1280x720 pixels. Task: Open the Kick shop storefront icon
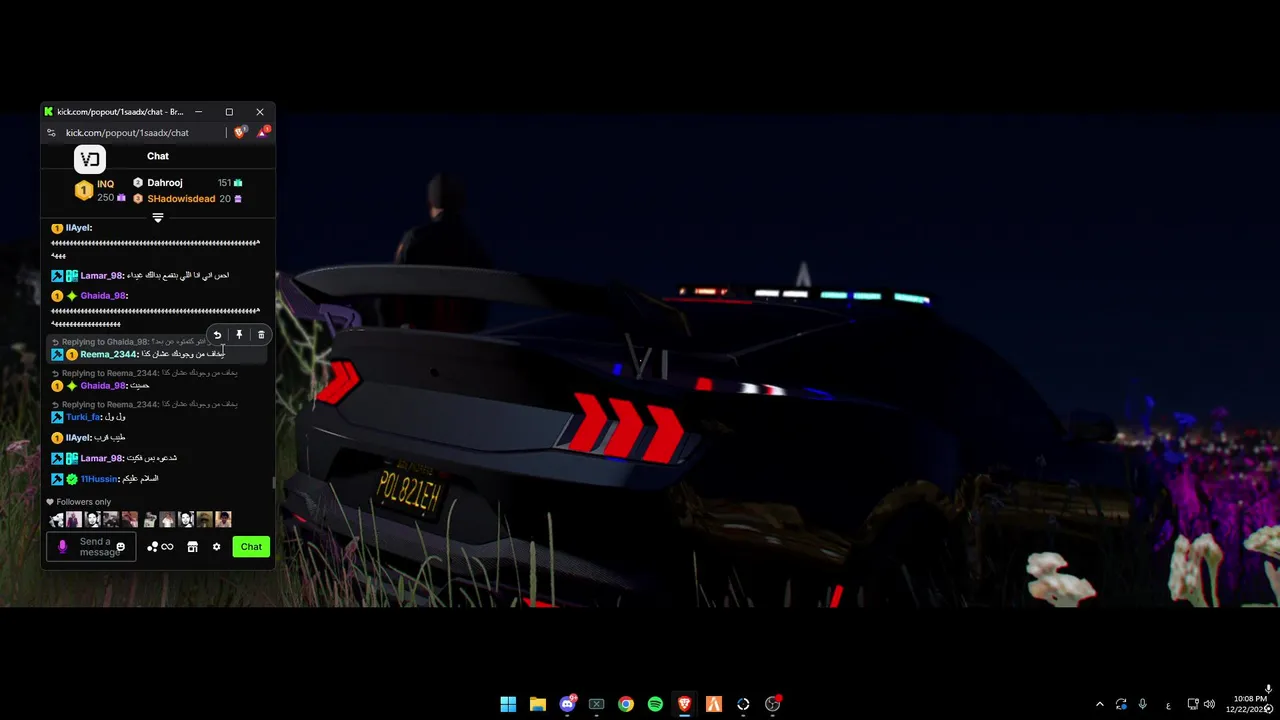tap(192, 547)
